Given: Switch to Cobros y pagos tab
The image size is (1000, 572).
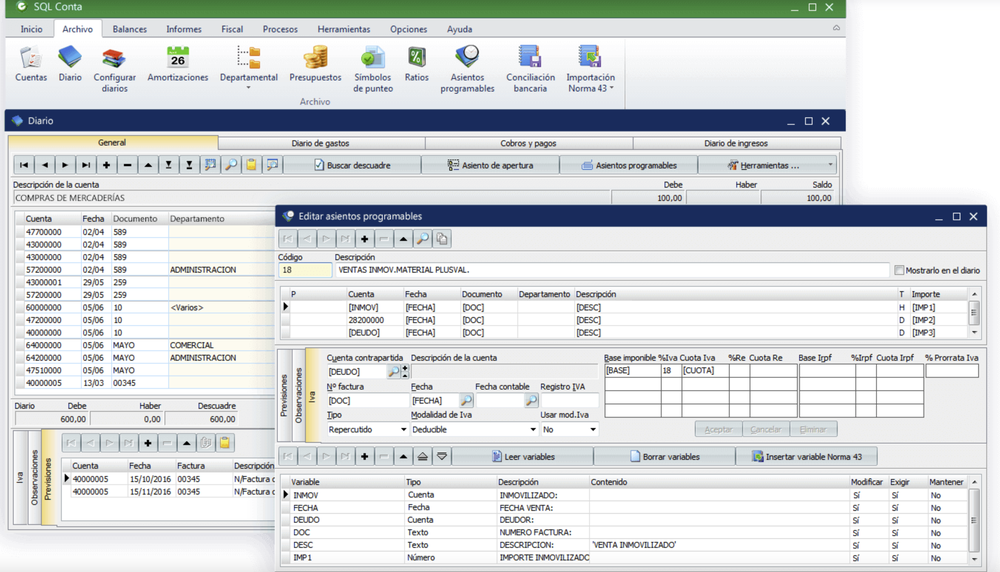Looking at the screenshot, I should (x=528, y=143).
